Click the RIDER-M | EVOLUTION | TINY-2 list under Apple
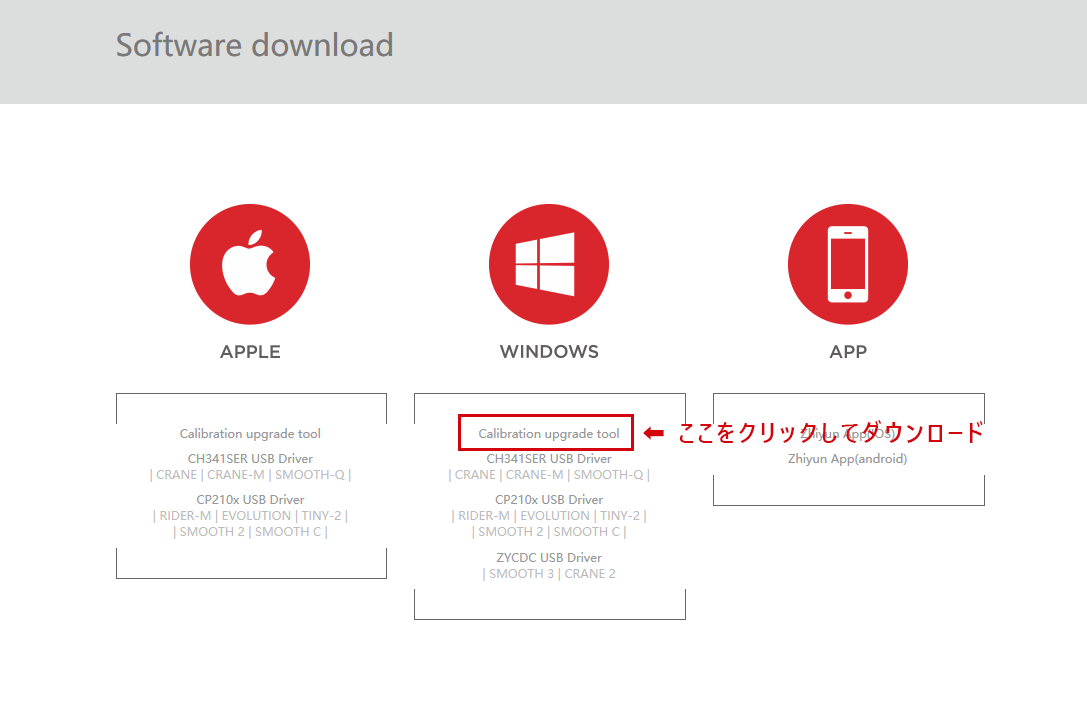This screenshot has height=717, width=1087. (x=250, y=516)
